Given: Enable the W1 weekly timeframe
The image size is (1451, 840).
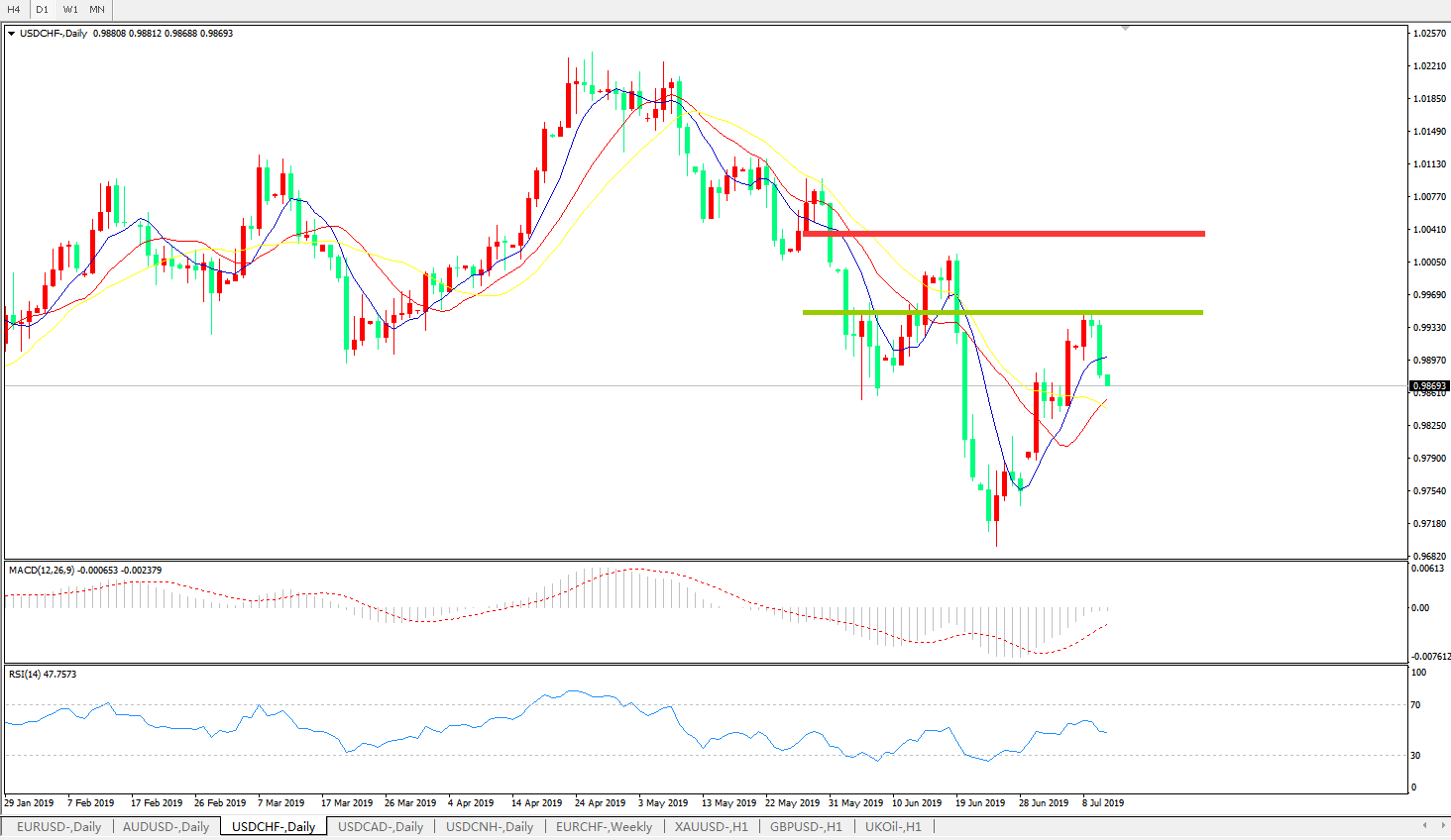Looking at the screenshot, I should point(70,9).
